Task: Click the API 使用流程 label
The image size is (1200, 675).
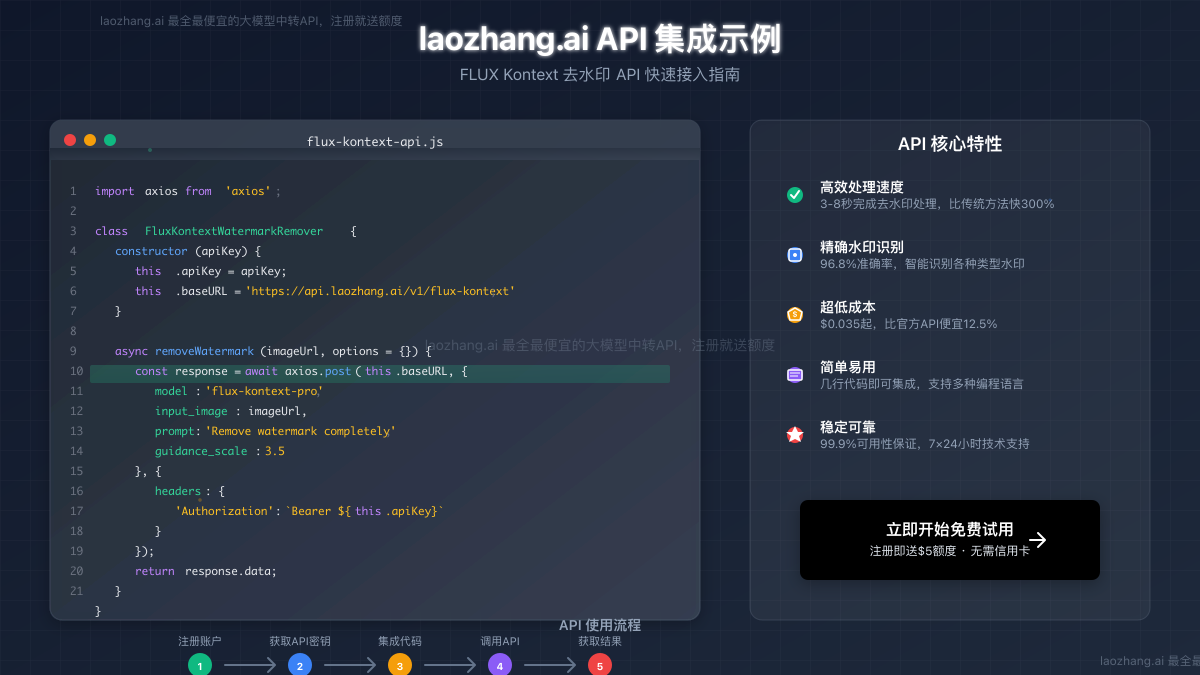Action: [600, 625]
